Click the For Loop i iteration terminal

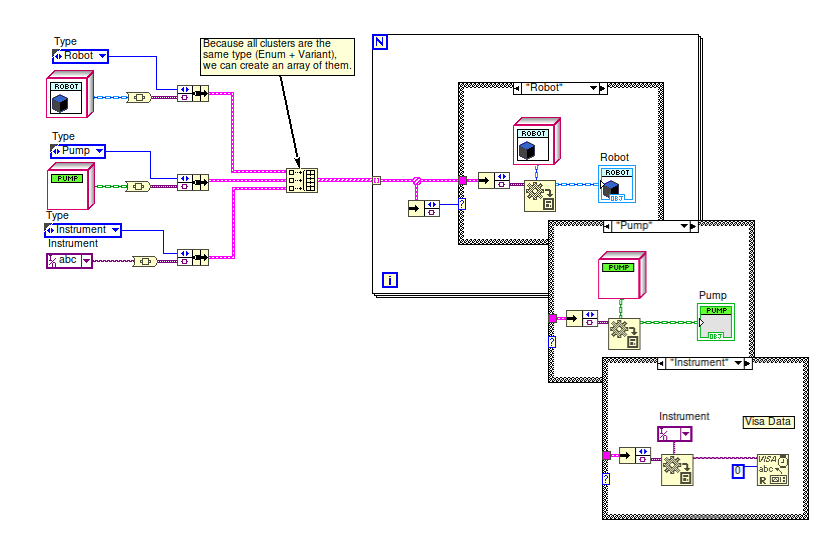point(390,280)
